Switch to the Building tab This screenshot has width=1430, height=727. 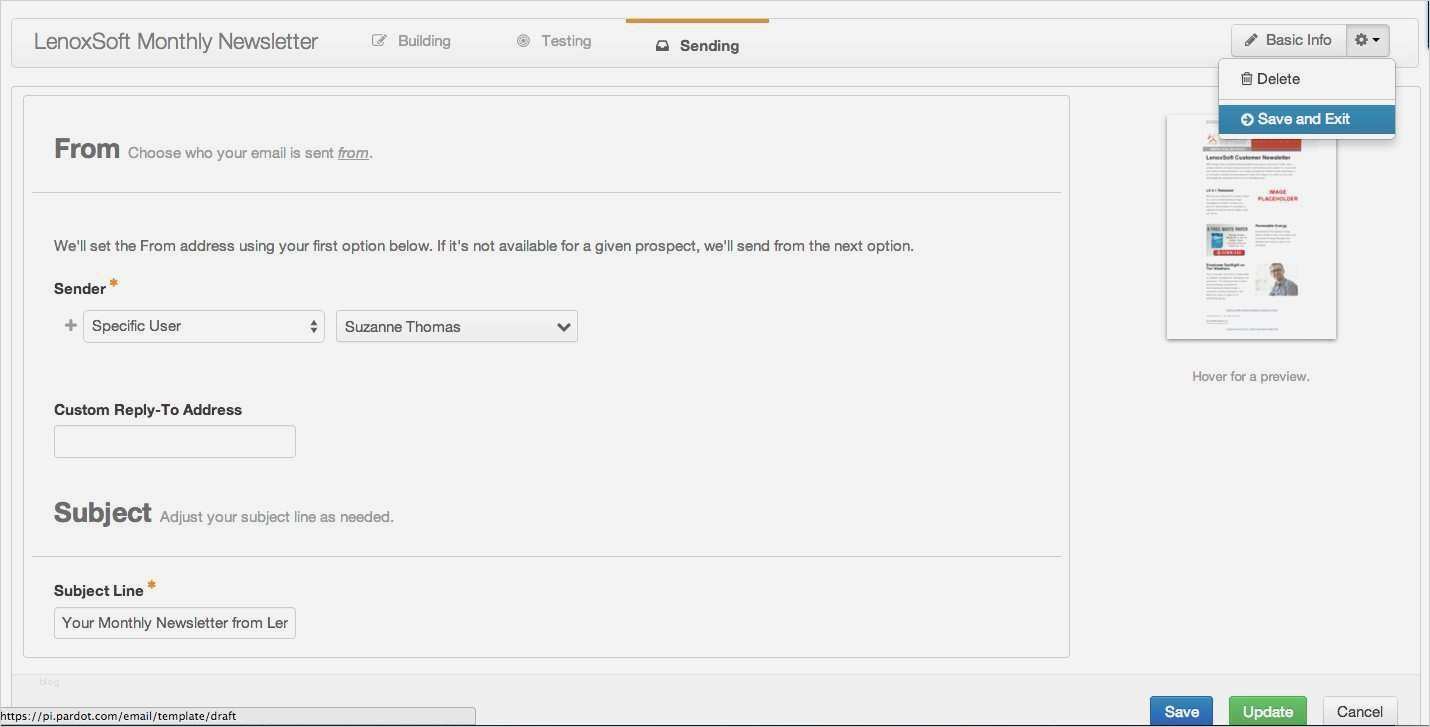click(x=411, y=41)
